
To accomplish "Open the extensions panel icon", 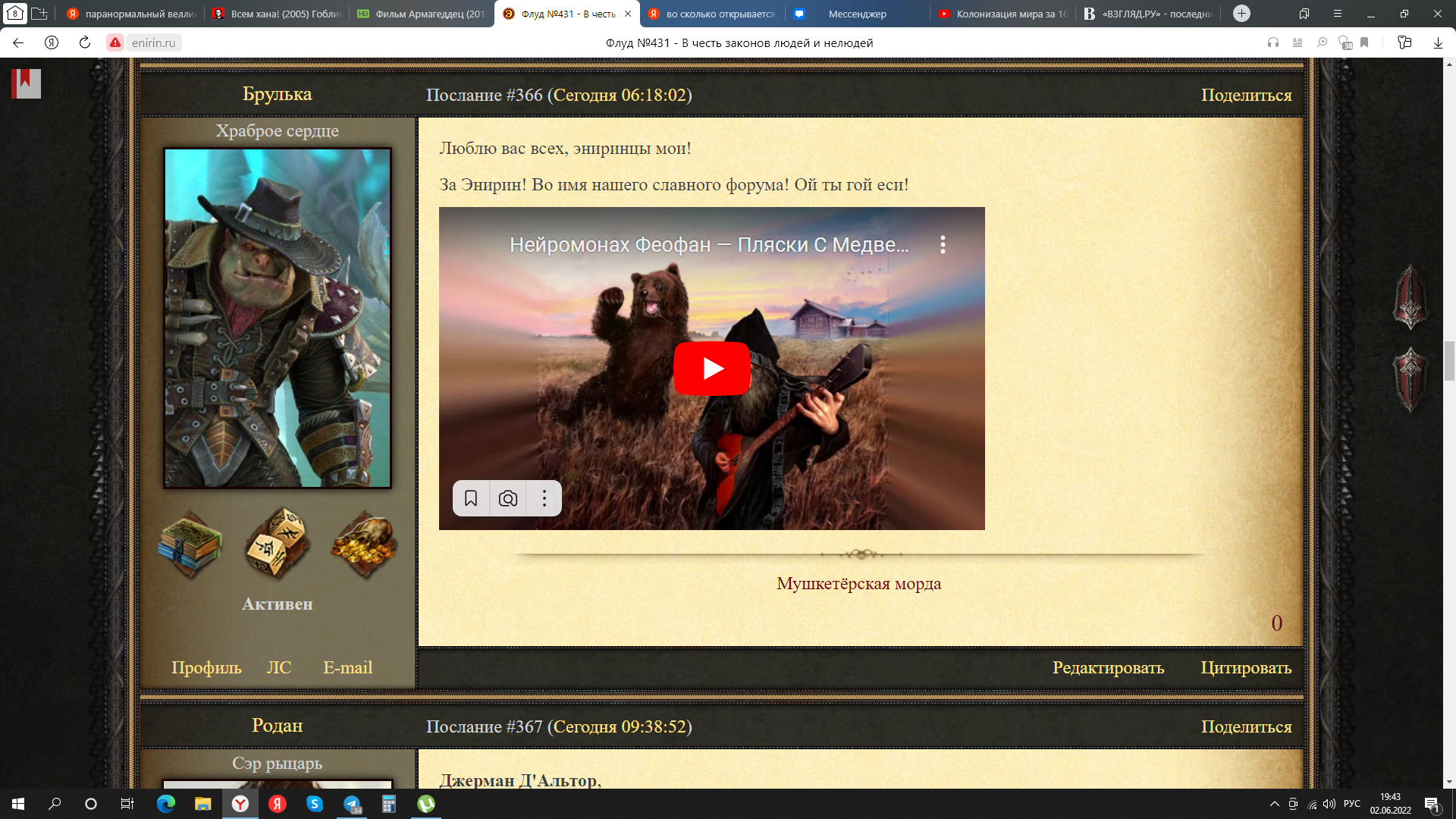I will (x=1404, y=42).
